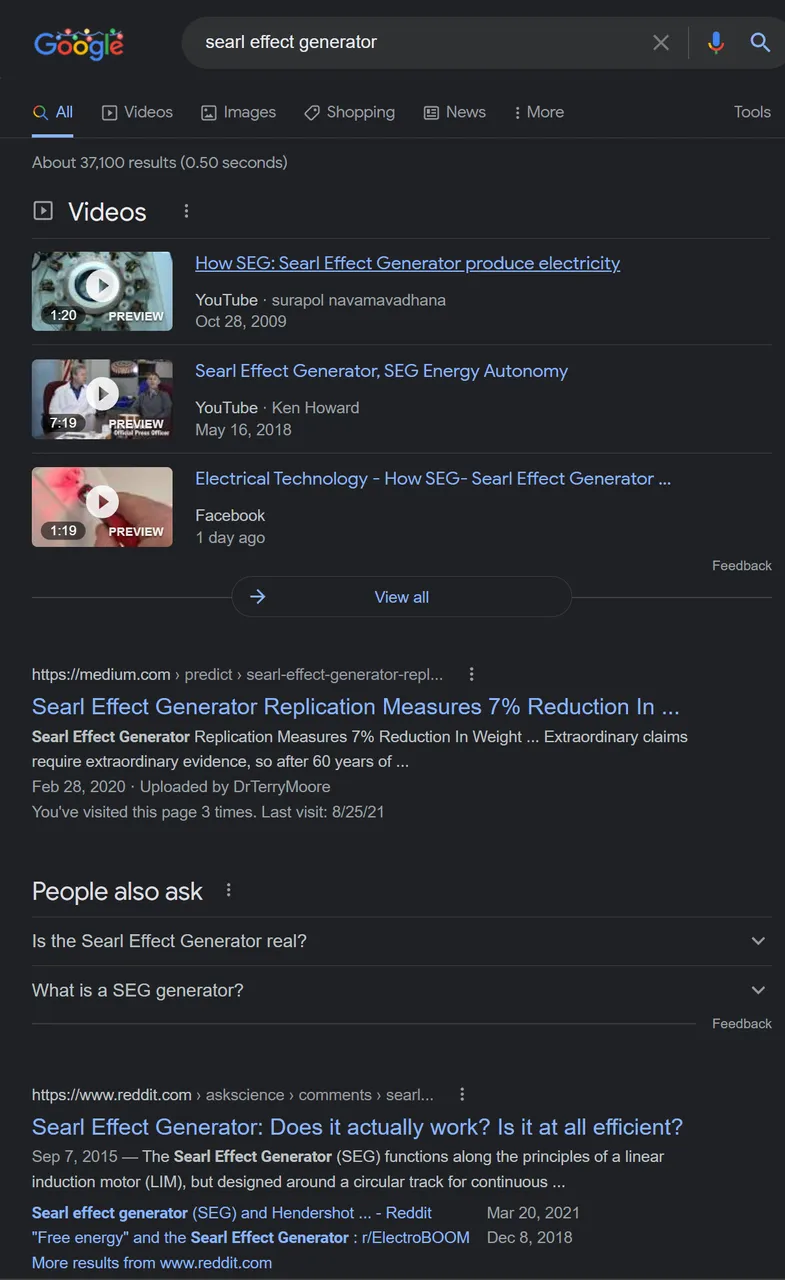Open options menu for reddit.com result
785x1280 pixels.
point(462,1094)
